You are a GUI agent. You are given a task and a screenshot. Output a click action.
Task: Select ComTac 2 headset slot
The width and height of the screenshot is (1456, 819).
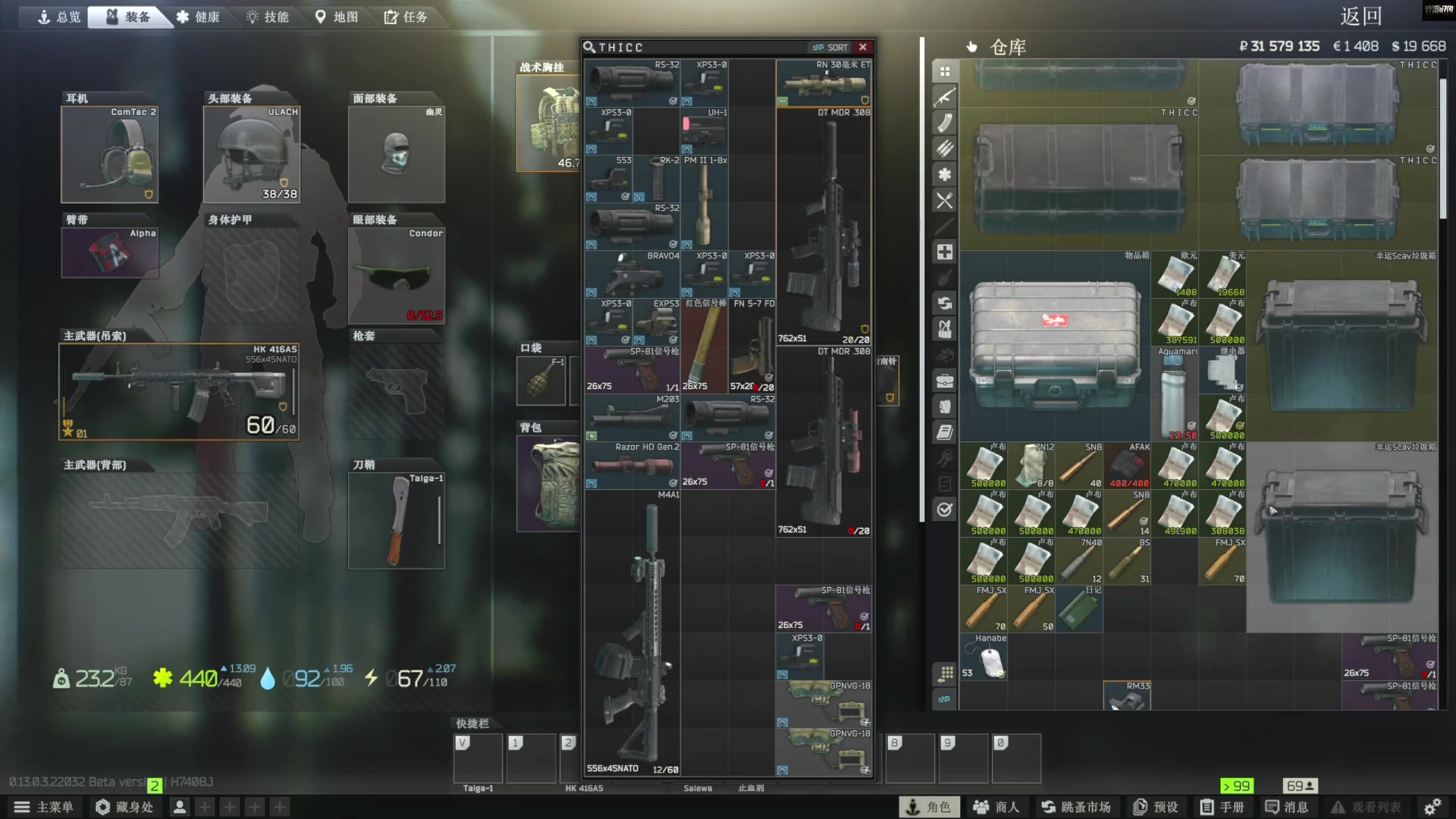click(110, 154)
